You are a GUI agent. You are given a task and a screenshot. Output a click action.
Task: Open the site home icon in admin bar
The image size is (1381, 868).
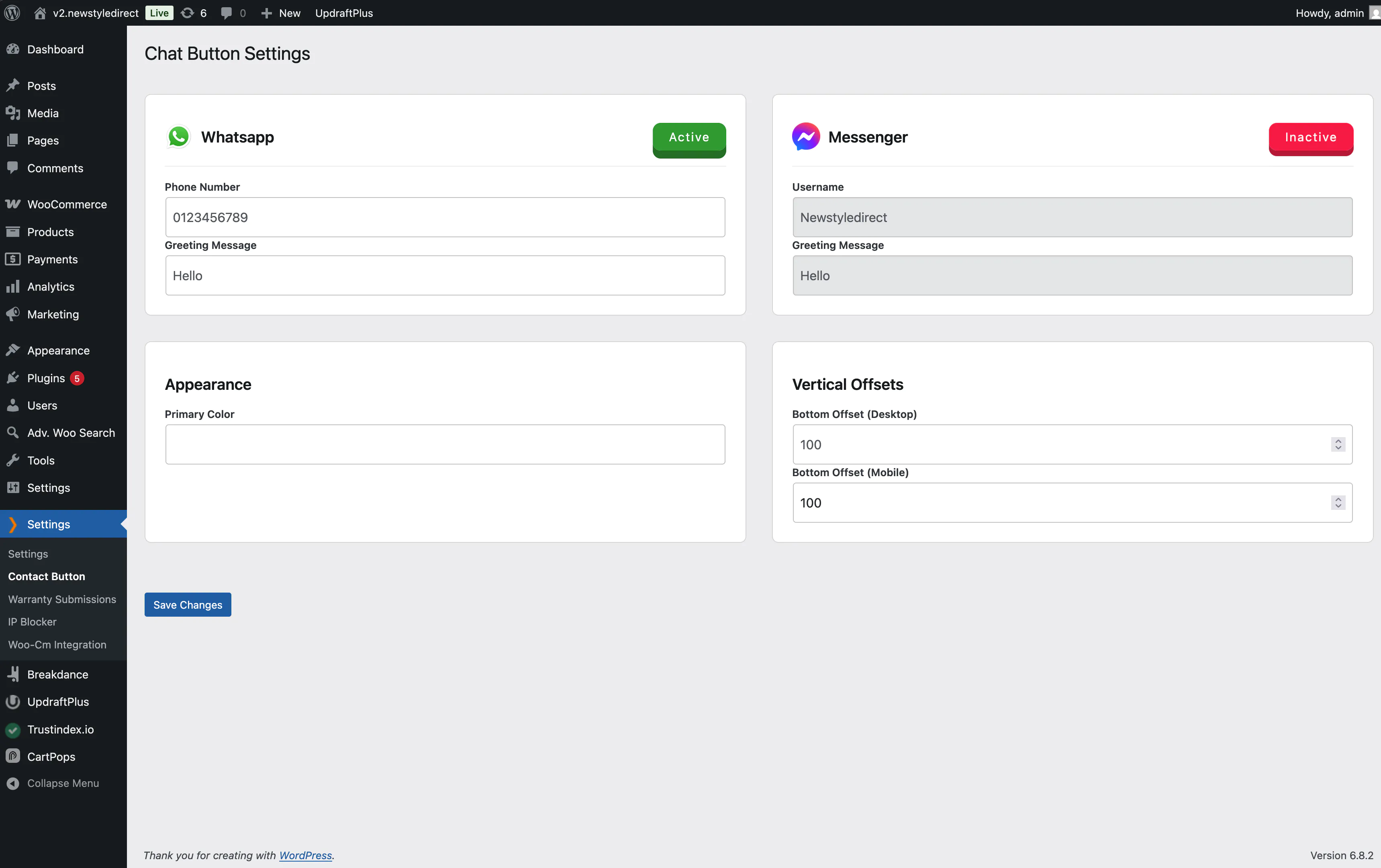(x=40, y=12)
